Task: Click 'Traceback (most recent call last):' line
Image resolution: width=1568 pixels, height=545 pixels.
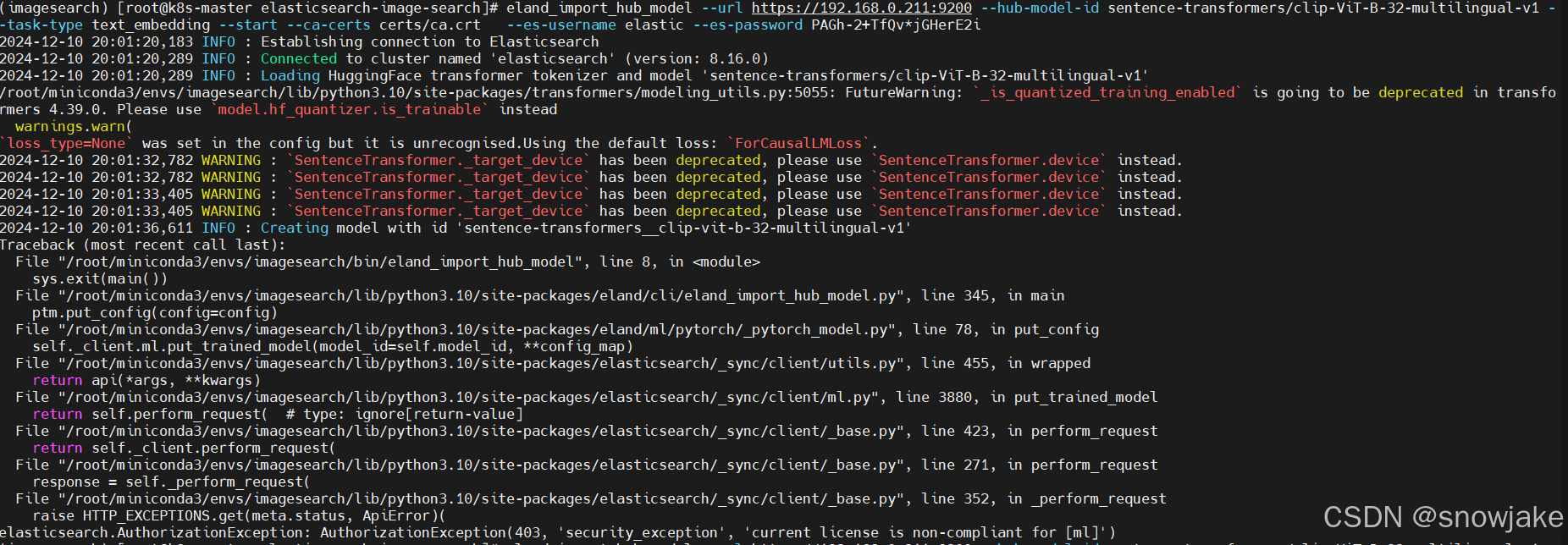Action: 143,245
